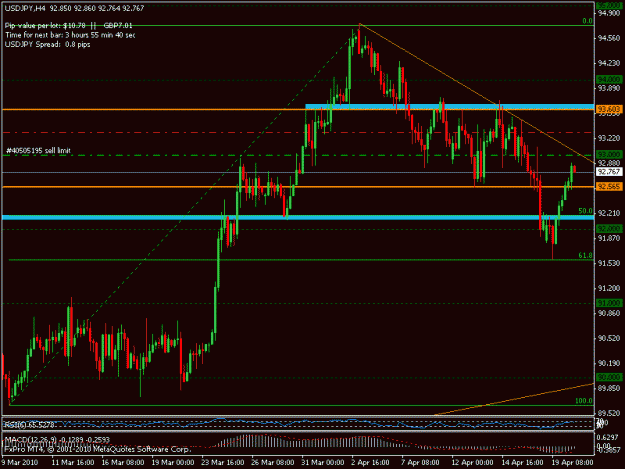Select the green dash-dot sell limit order line
This screenshot has height=469, width=625.
point(297,155)
